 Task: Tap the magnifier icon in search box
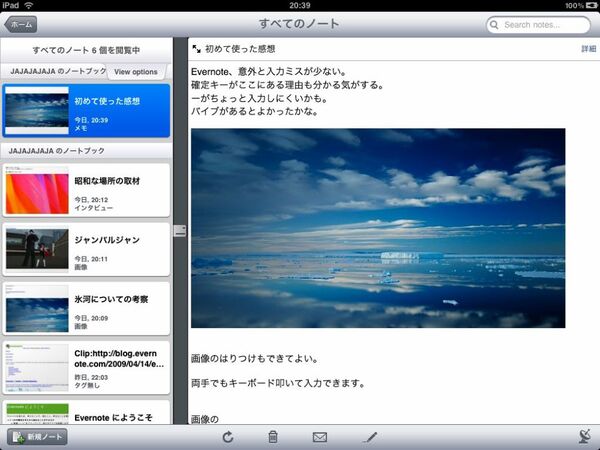(x=494, y=25)
